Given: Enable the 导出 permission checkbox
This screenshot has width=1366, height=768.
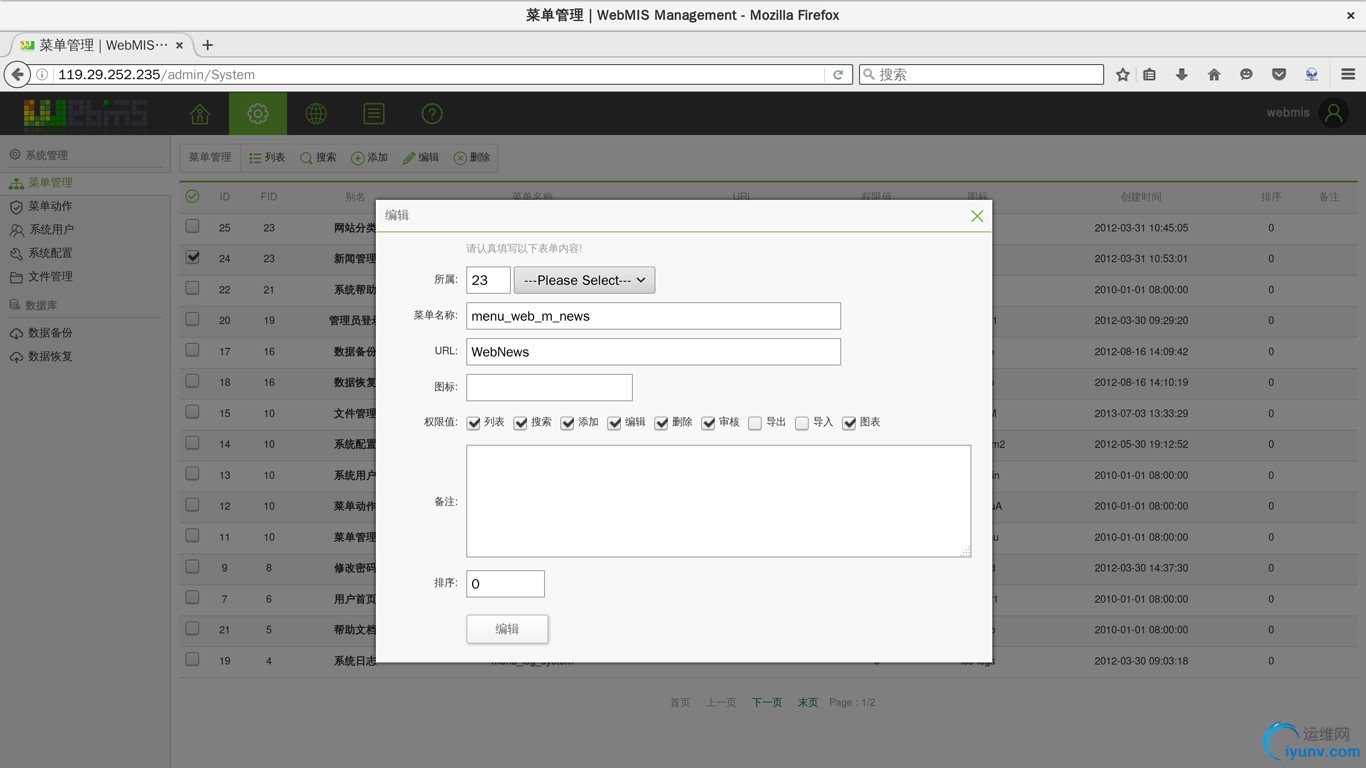Looking at the screenshot, I should click(755, 423).
